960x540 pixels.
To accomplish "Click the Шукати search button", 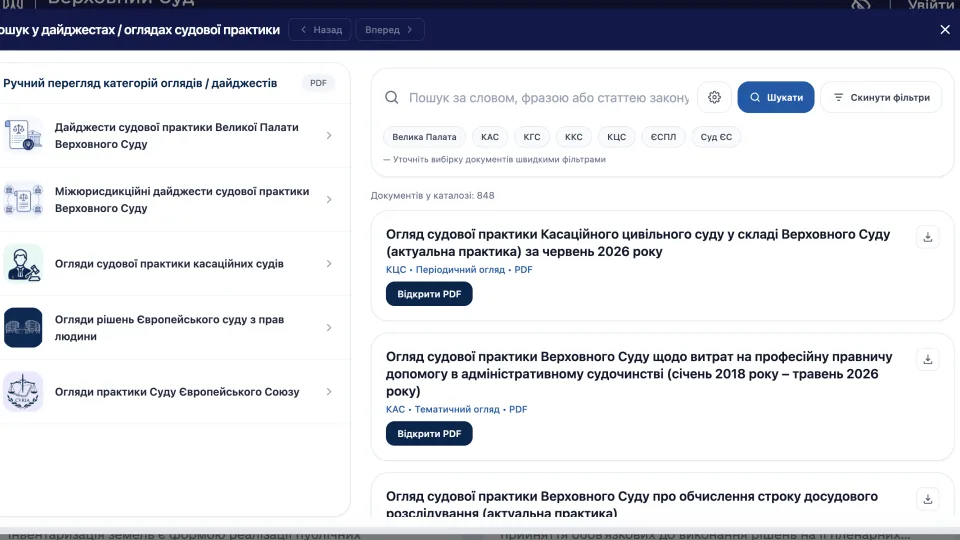I will click(x=776, y=97).
